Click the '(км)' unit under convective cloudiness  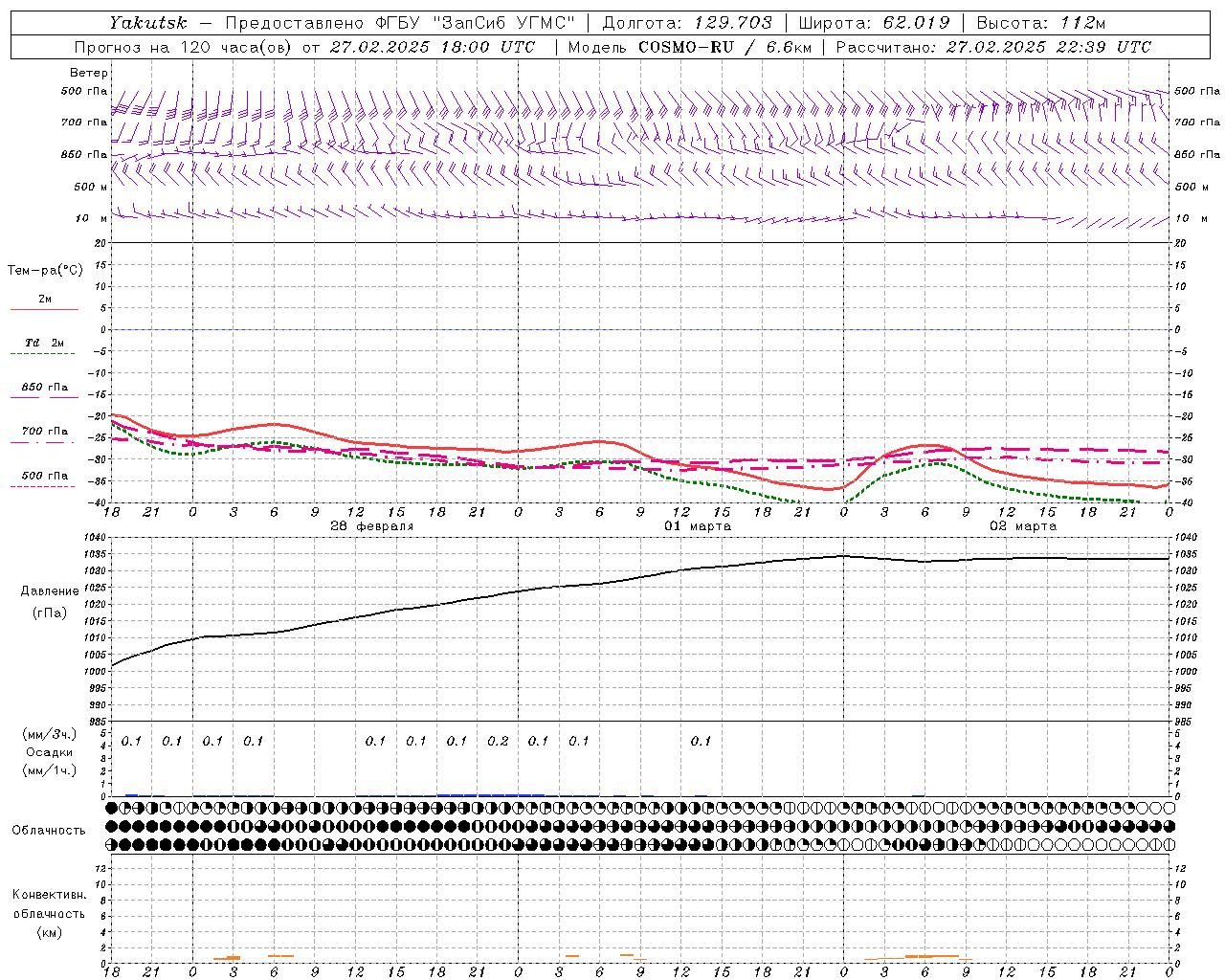click(x=50, y=932)
